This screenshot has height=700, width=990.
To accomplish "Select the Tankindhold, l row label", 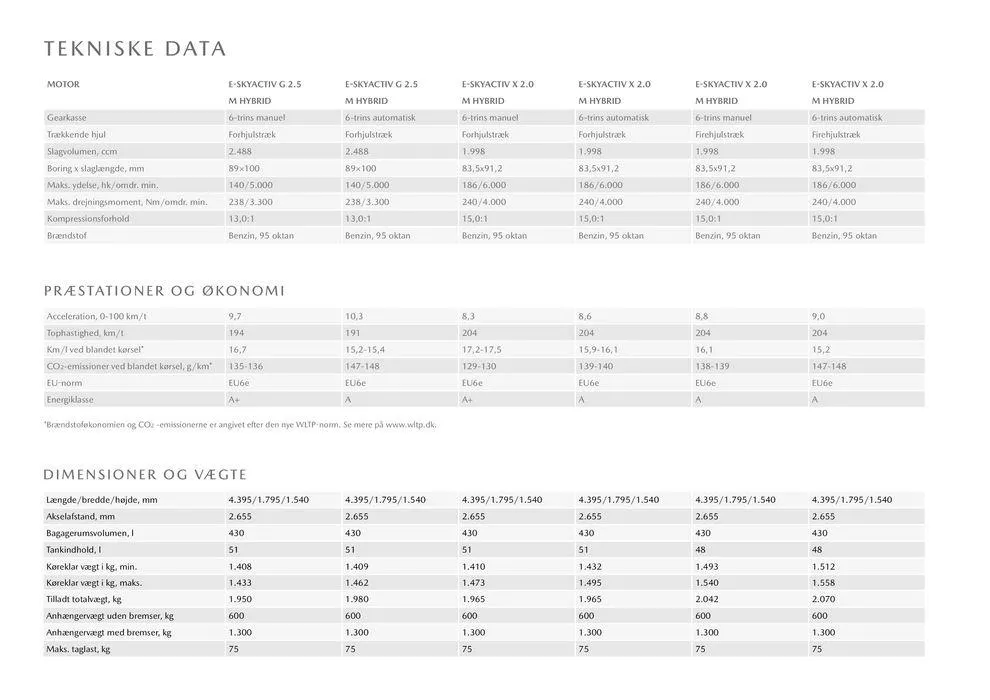I will pos(73,550).
